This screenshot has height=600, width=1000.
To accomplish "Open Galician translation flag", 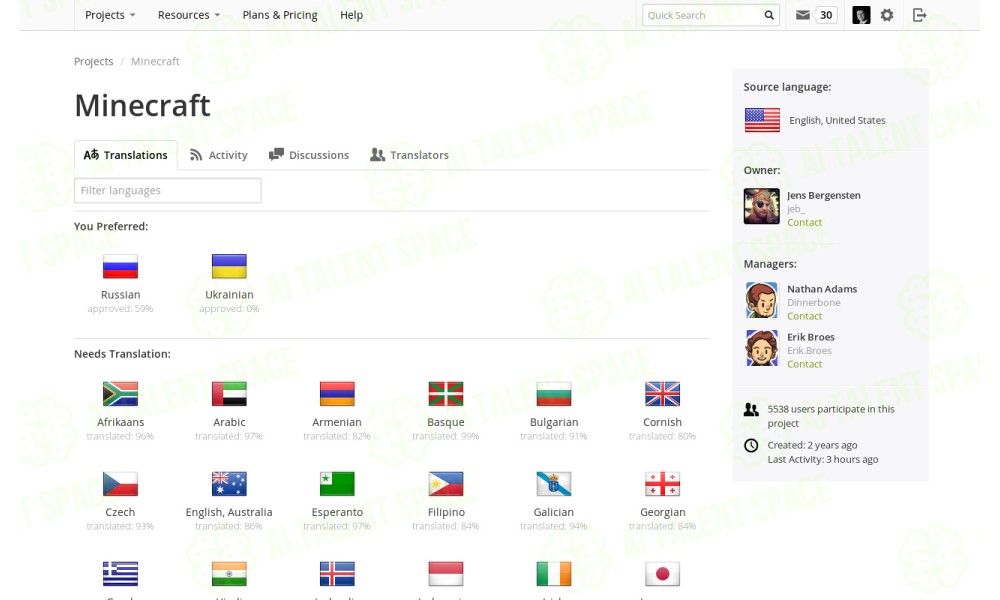I will (x=554, y=484).
